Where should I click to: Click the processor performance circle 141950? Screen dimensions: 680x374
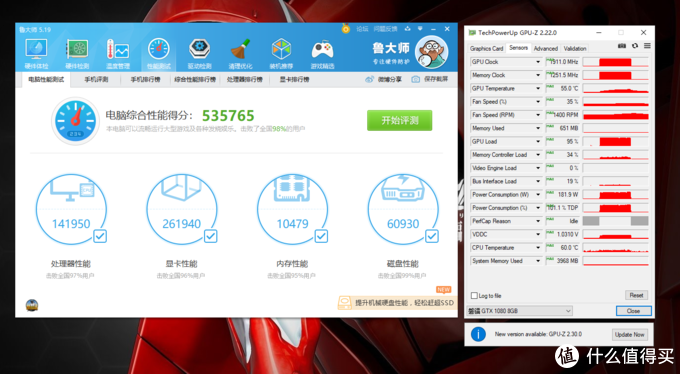point(71,210)
